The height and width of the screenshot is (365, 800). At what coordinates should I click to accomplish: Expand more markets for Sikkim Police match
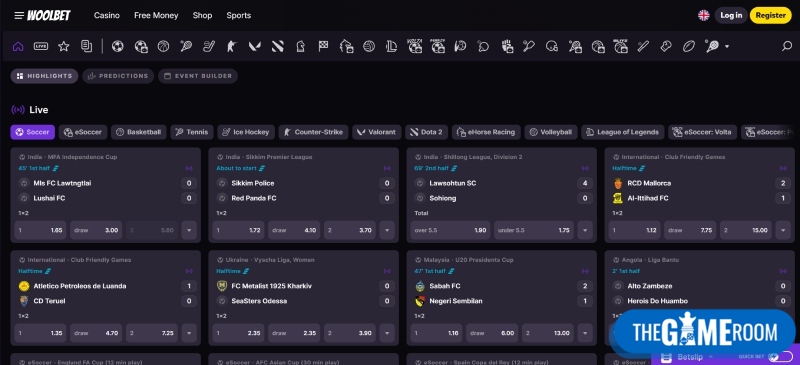coord(387,230)
